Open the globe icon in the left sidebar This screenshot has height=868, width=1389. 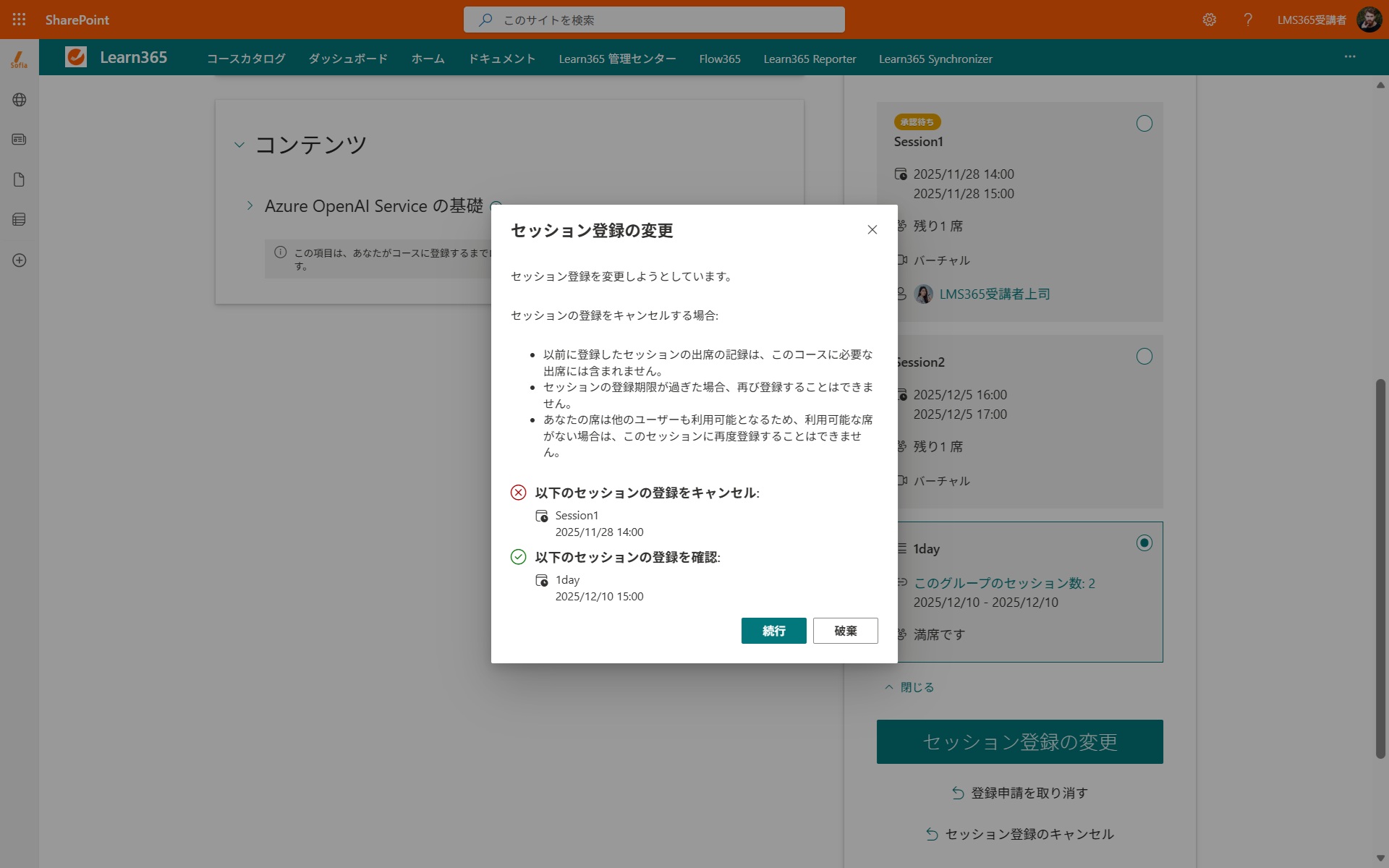(x=20, y=100)
